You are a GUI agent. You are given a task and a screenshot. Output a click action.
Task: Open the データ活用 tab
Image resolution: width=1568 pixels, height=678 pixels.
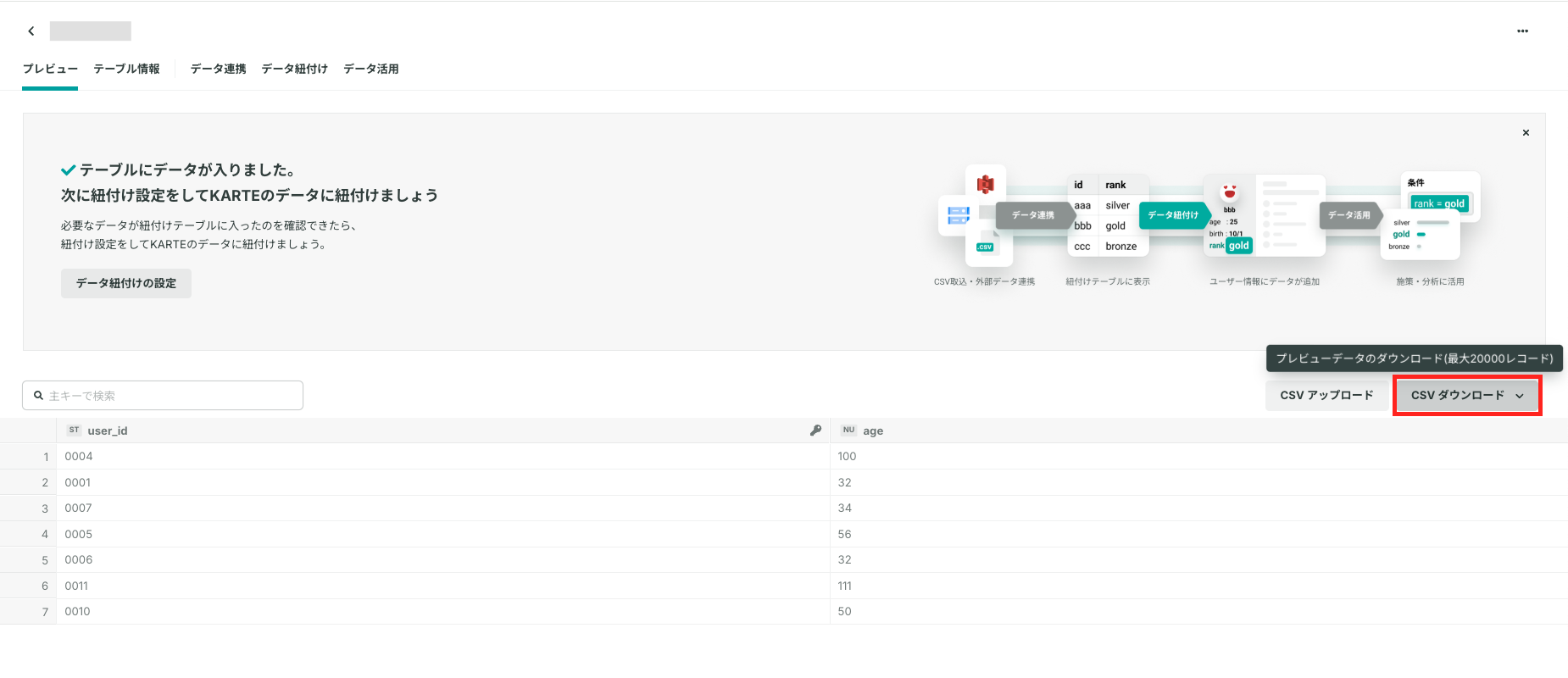(370, 69)
